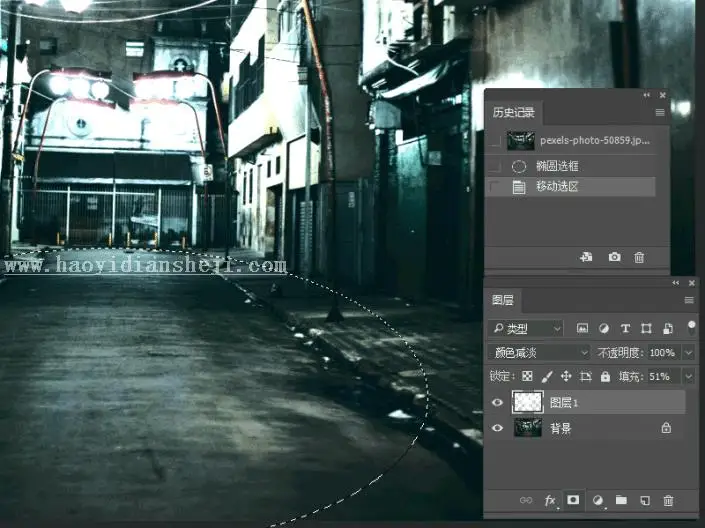Viewport: 705px width, 528px height.
Task: Filter layers by pixel layers
Action: 582,329
